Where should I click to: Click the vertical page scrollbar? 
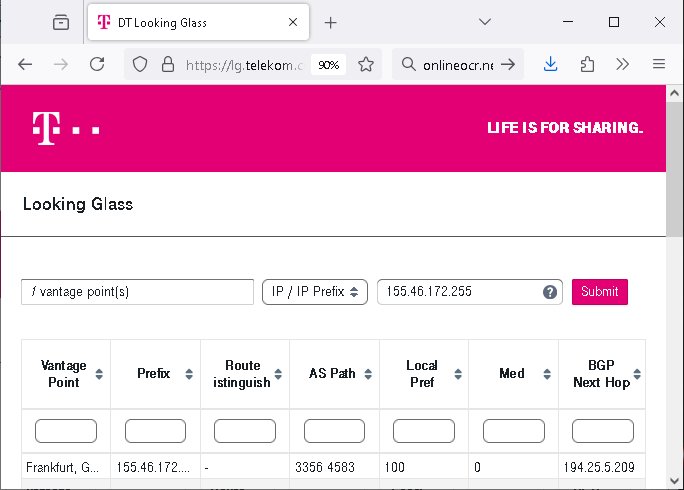point(674,169)
